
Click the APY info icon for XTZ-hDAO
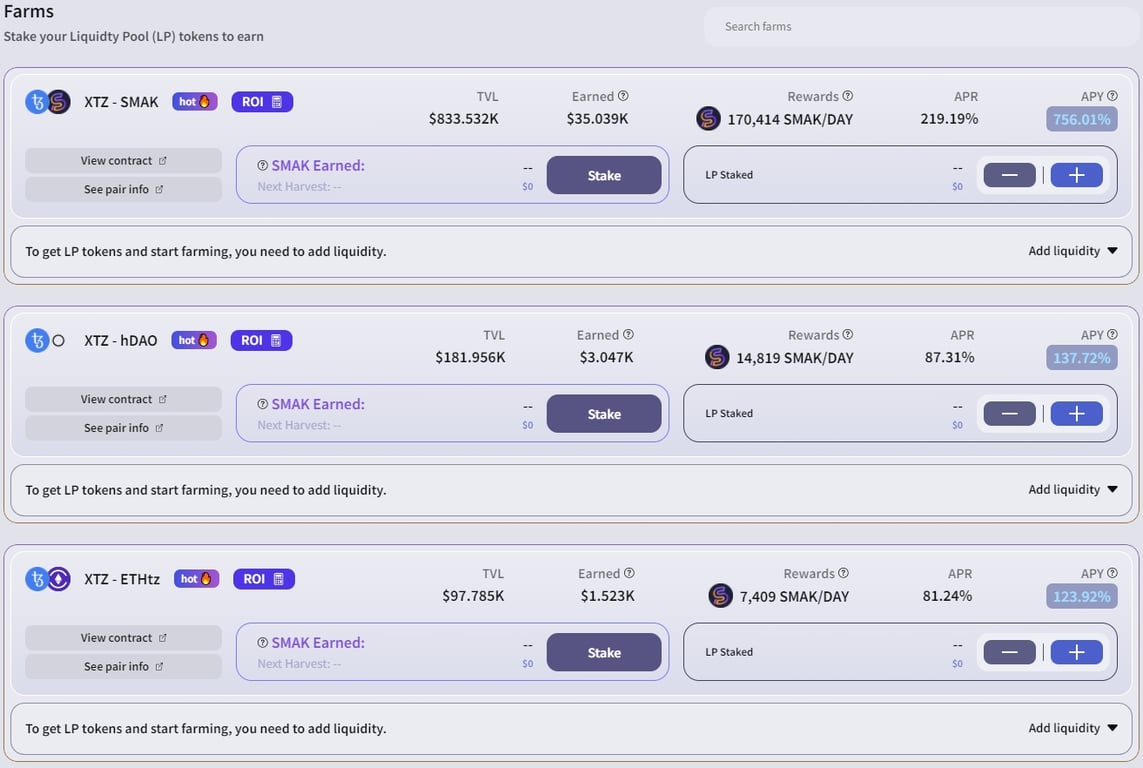click(x=1112, y=335)
